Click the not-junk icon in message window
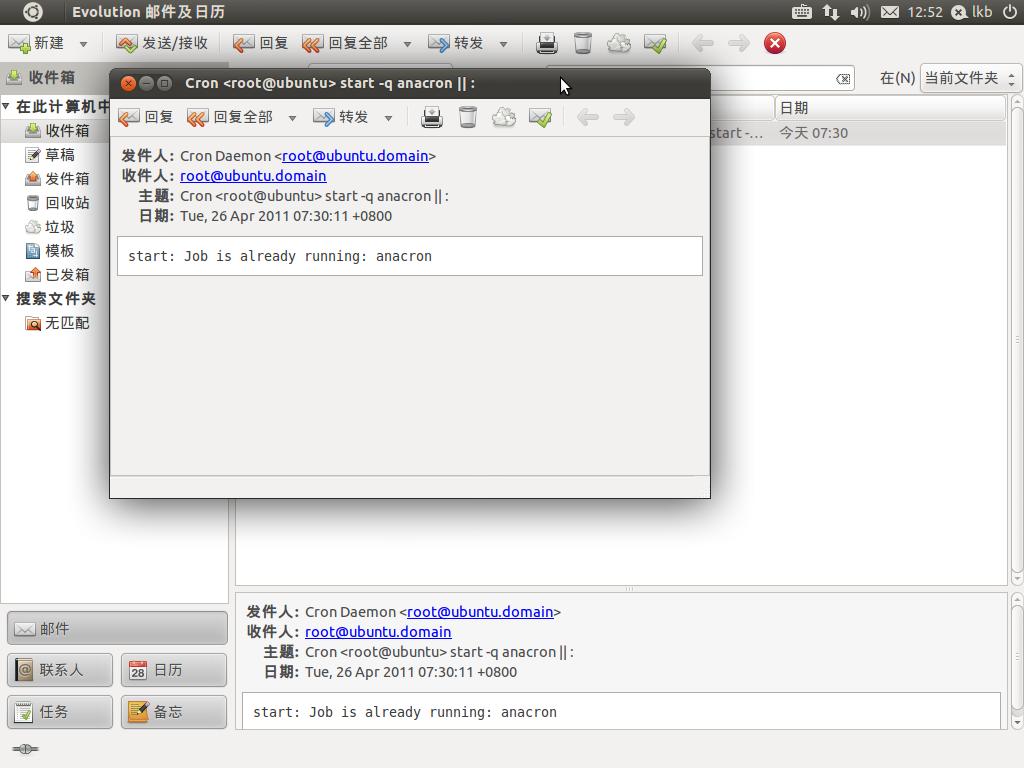The width and height of the screenshot is (1024, 768). click(540, 118)
